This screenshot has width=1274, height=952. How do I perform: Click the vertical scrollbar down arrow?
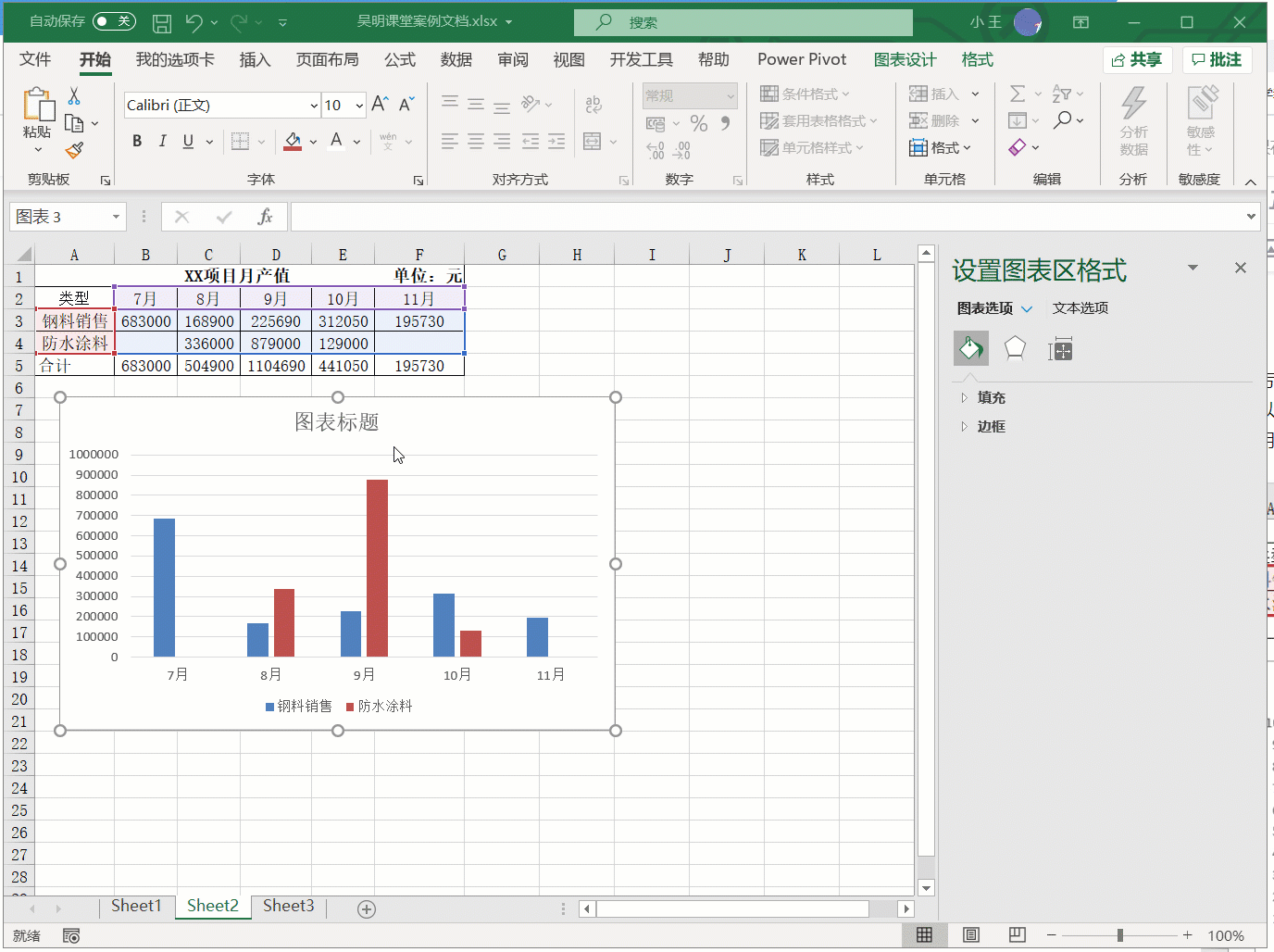[x=926, y=888]
